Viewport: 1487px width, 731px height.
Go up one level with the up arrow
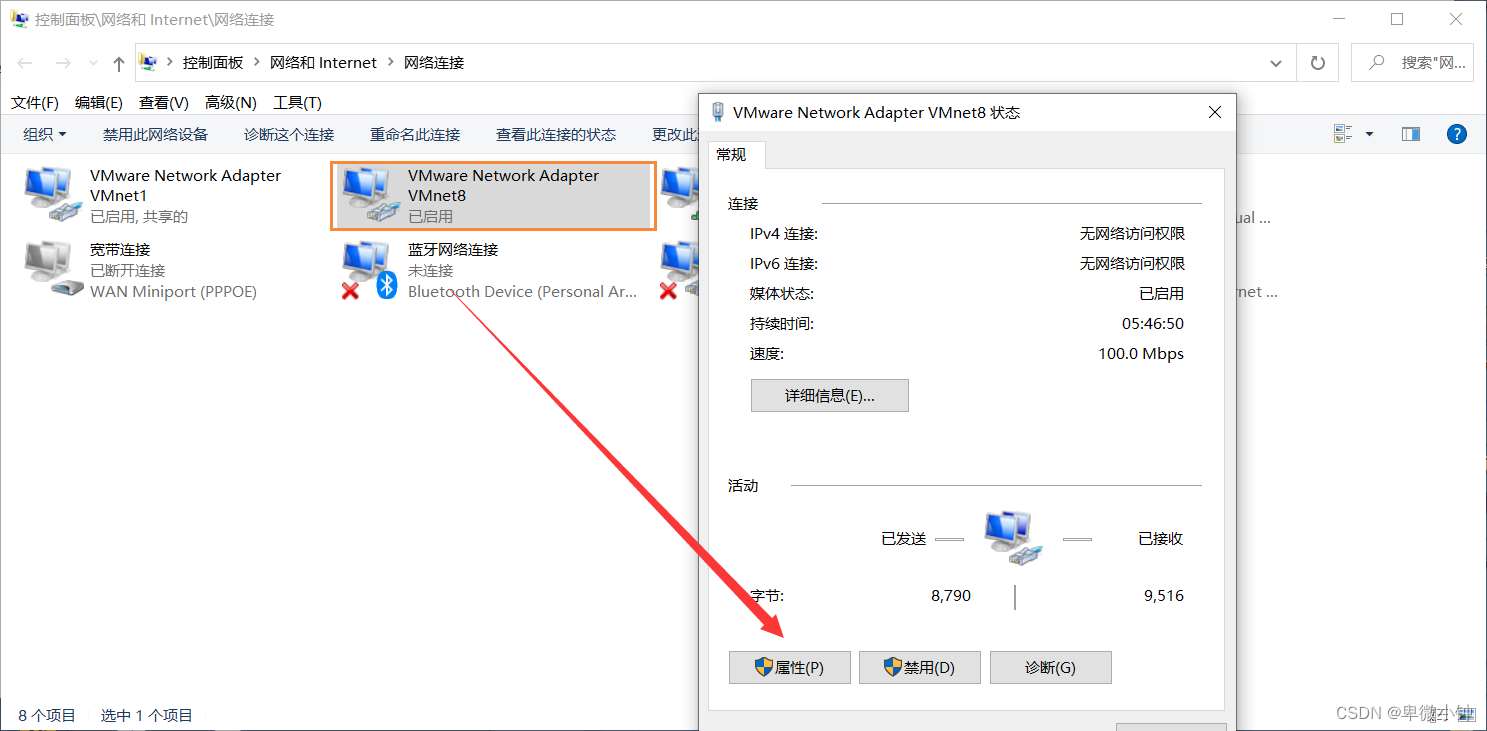click(119, 63)
